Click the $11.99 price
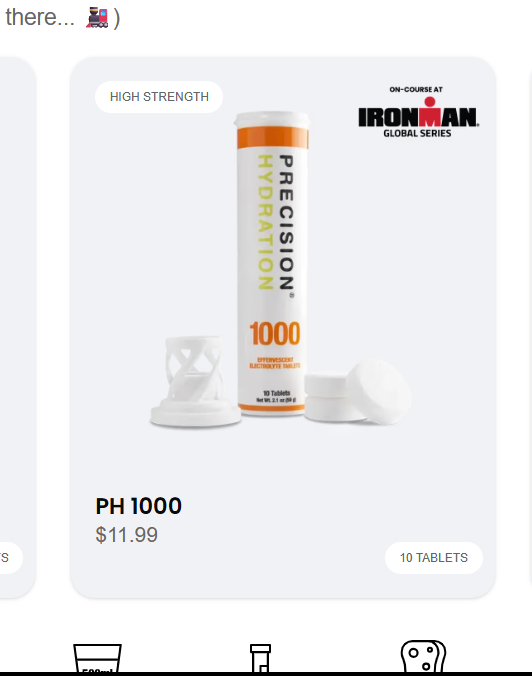This screenshot has height=676, width=532. [x=127, y=535]
